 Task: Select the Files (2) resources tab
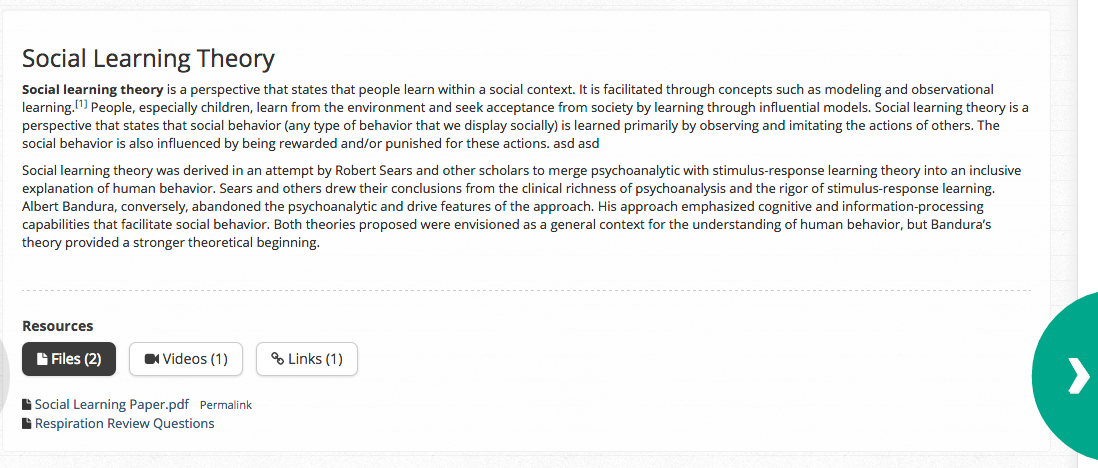tap(69, 359)
